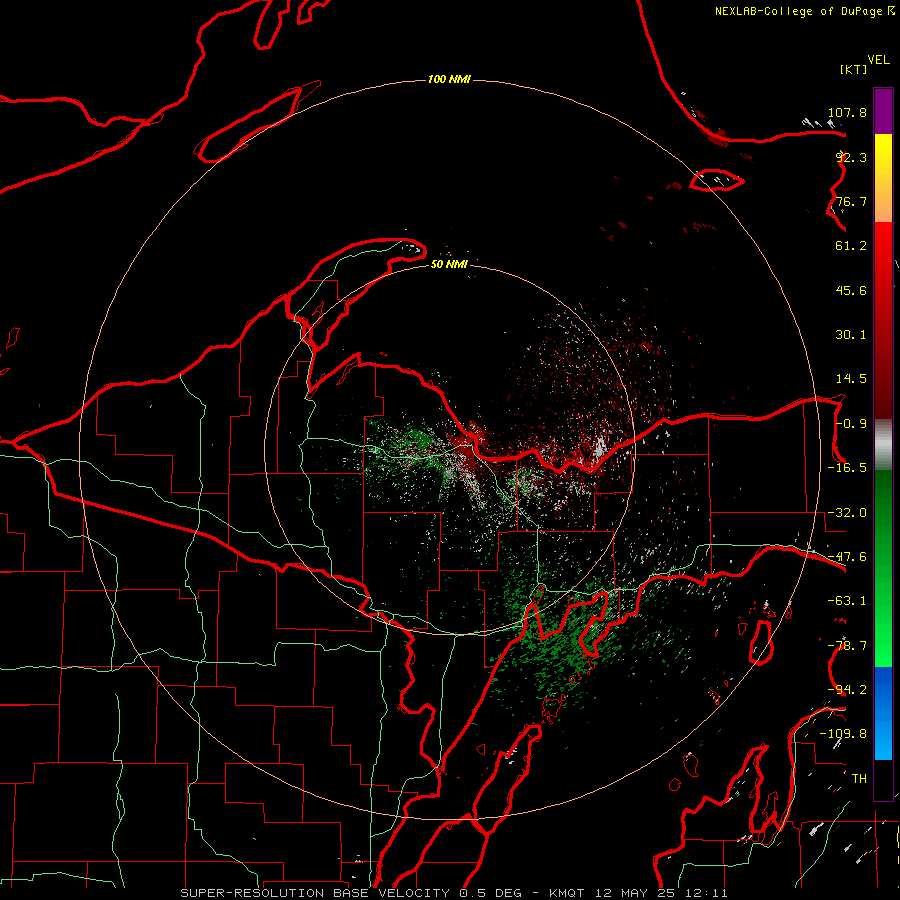The width and height of the screenshot is (900, 900).
Task: Click the VEL legend title
Action: pos(878,60)
